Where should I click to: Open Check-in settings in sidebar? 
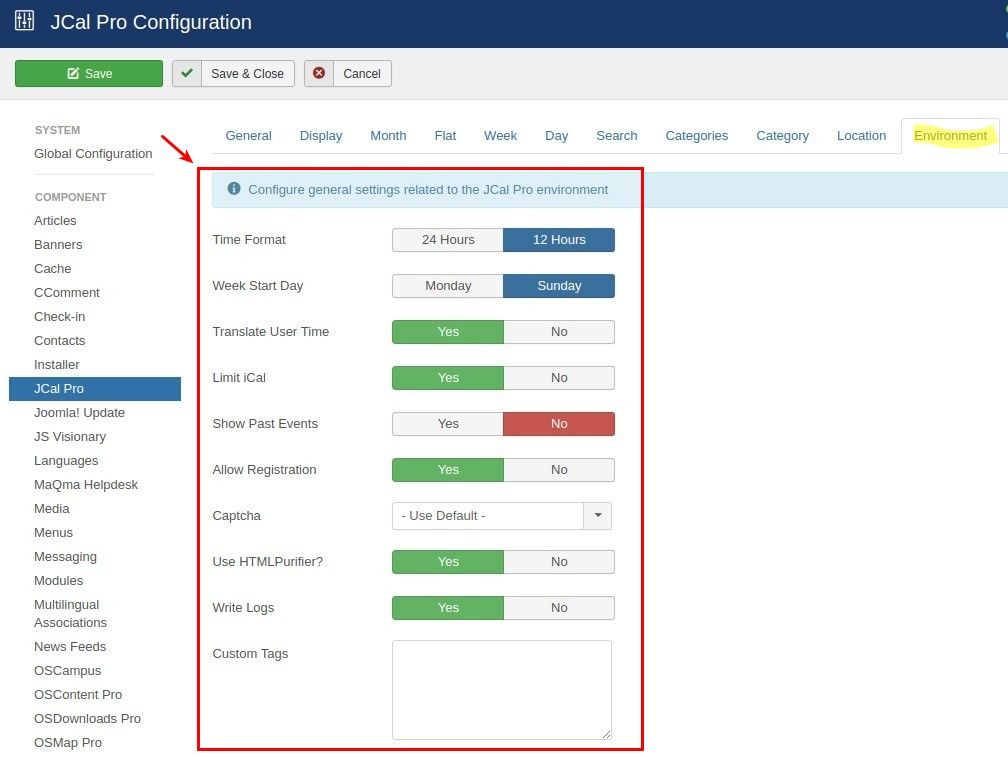point(59,317)
